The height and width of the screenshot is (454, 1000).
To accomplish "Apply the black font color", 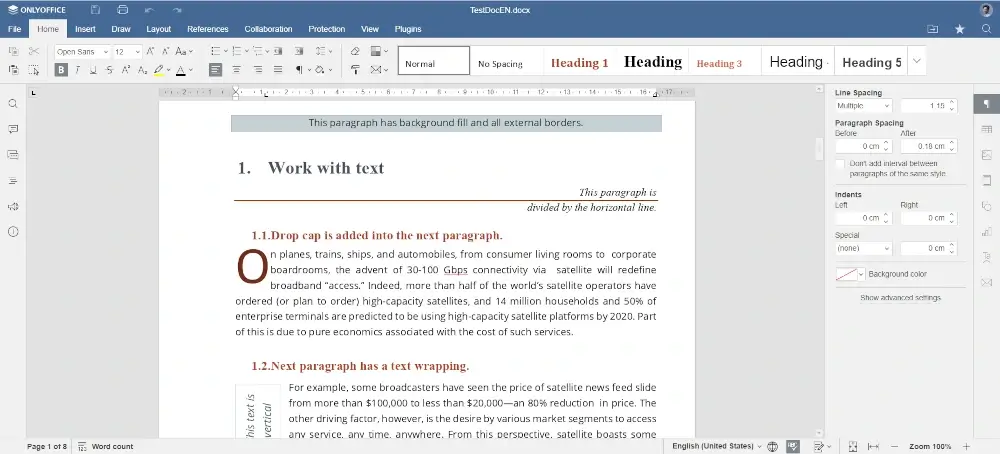I will pos(181,70).
